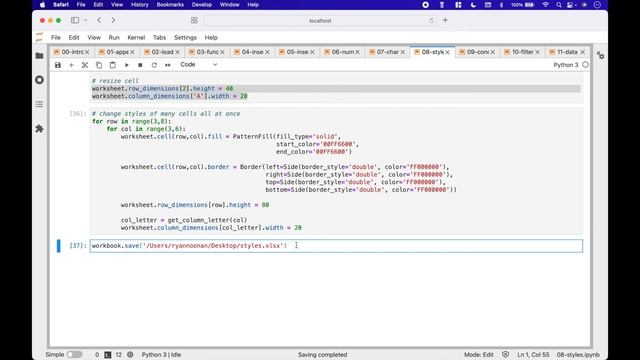Open the JupyterLab Help menu
This screenshot has height=360, width=640.
coord(211,38)
